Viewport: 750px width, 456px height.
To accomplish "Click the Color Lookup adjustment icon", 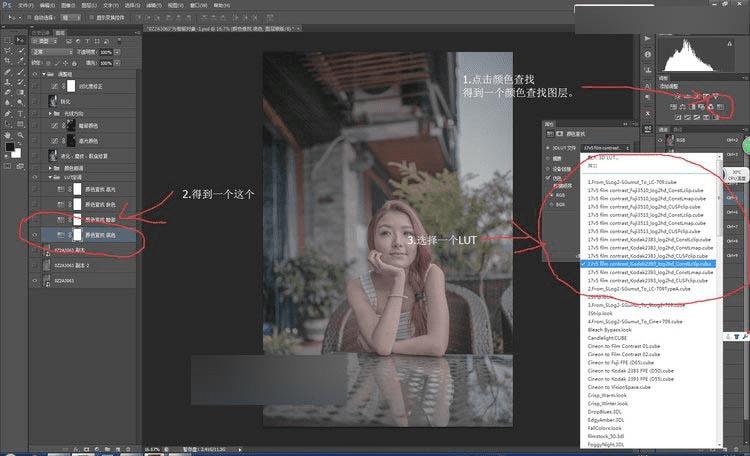I will tap(720, 107).
